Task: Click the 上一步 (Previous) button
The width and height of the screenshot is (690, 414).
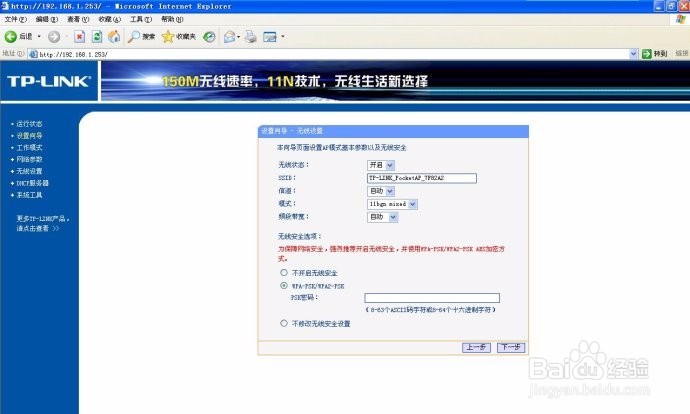Action: 476,347
